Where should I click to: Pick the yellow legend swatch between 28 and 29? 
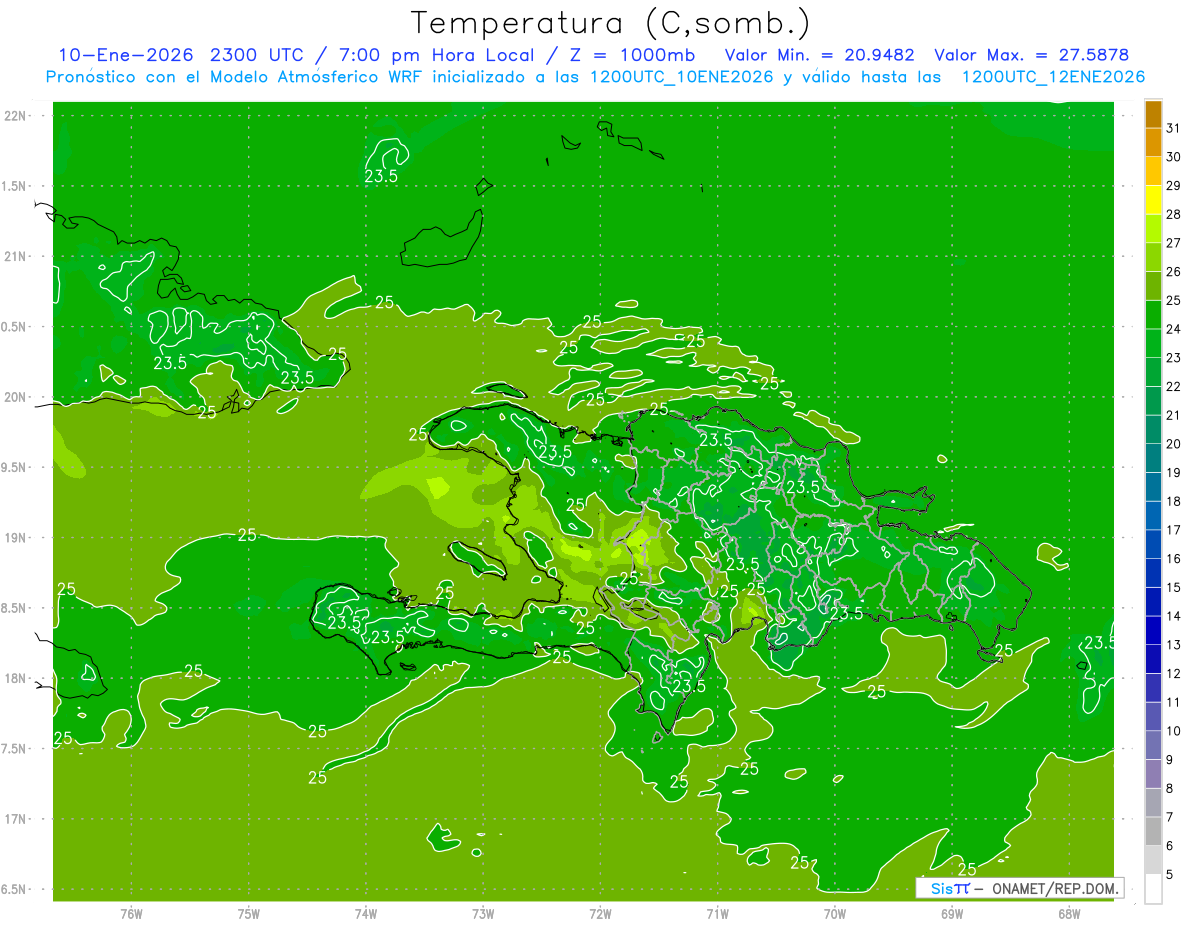pyautogui.click(x=1153, y=200)
